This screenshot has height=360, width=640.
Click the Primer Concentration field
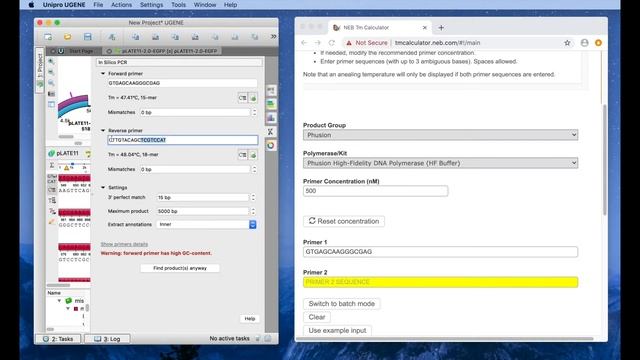(376, 191)
